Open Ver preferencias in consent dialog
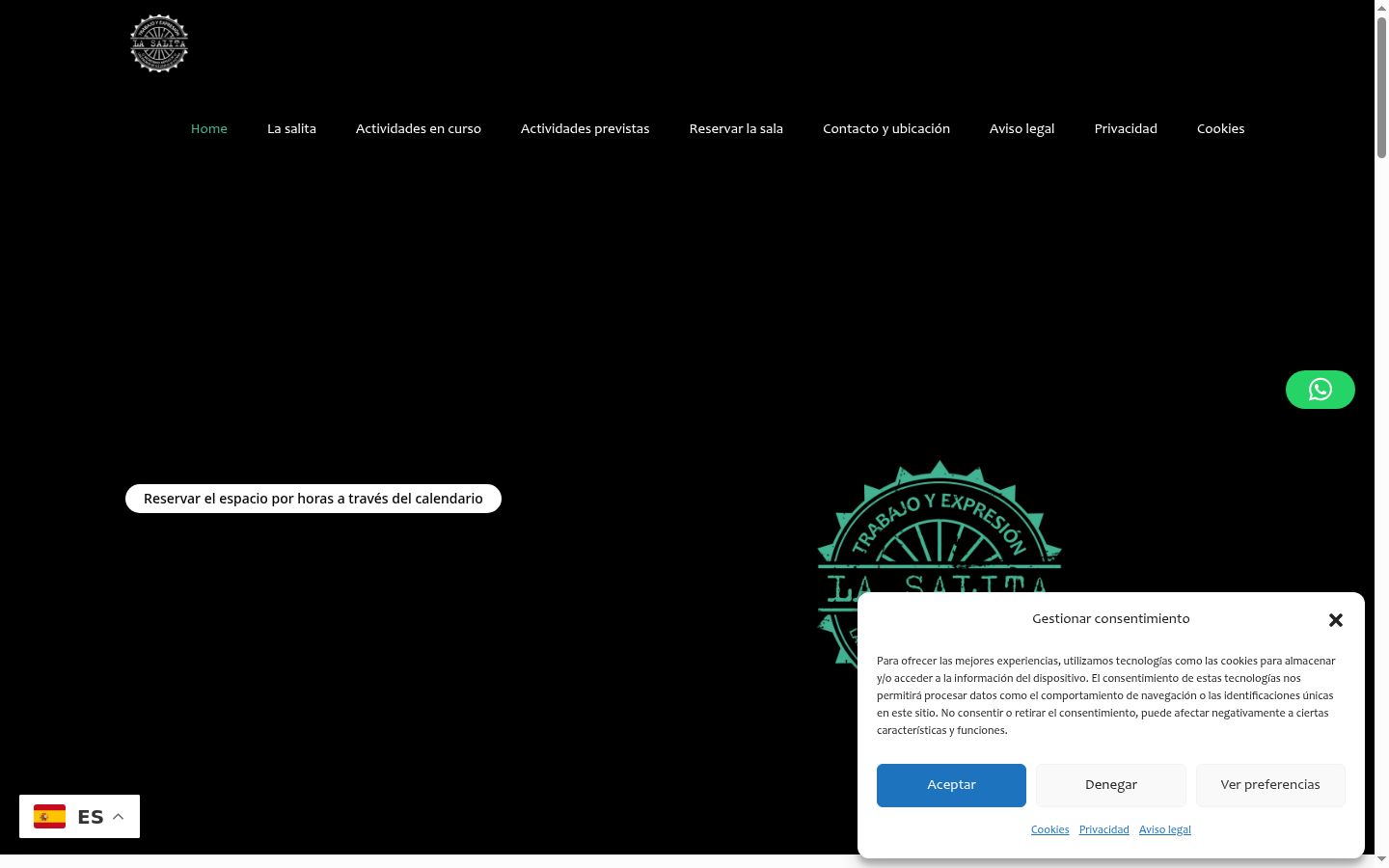Viewport: 1389px width, 868px height. (1270, 785)
